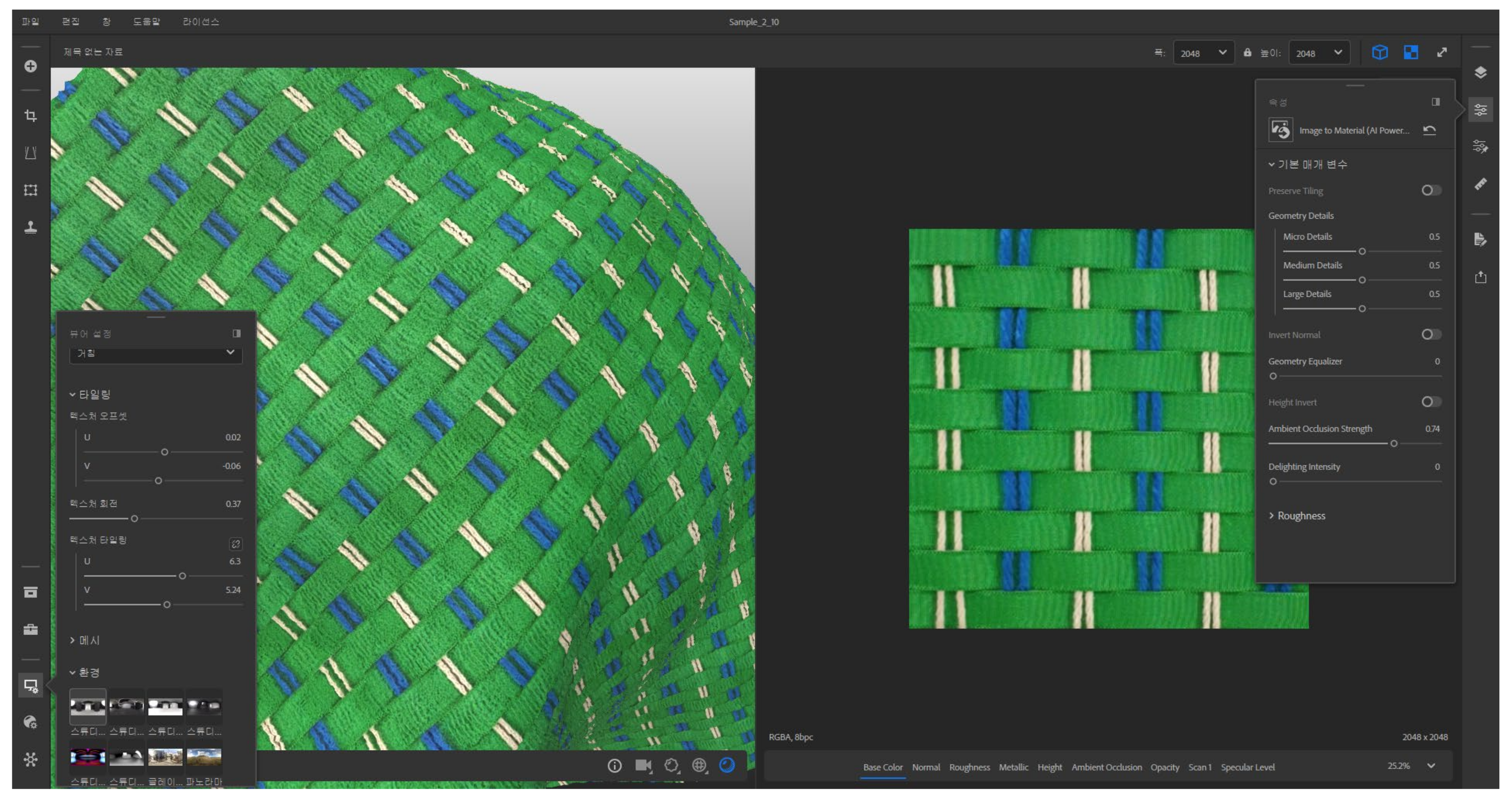Open the width 2048 dropdown
The width and height of the screenshot is (1512, 800).
pyautogui.click(x=1203, y=53)
